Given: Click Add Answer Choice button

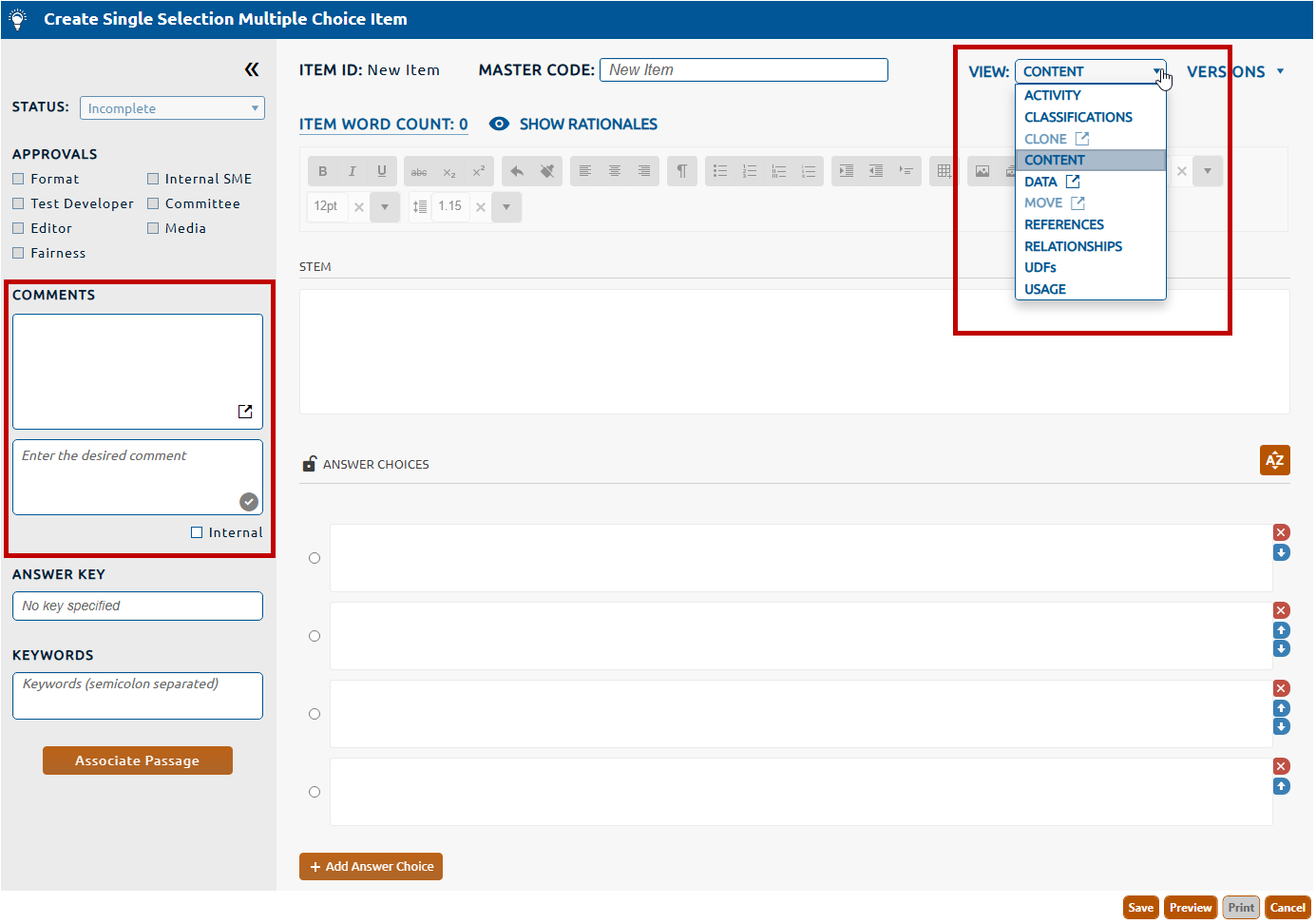Looking at the screenshot, I should tap(371, 867).
